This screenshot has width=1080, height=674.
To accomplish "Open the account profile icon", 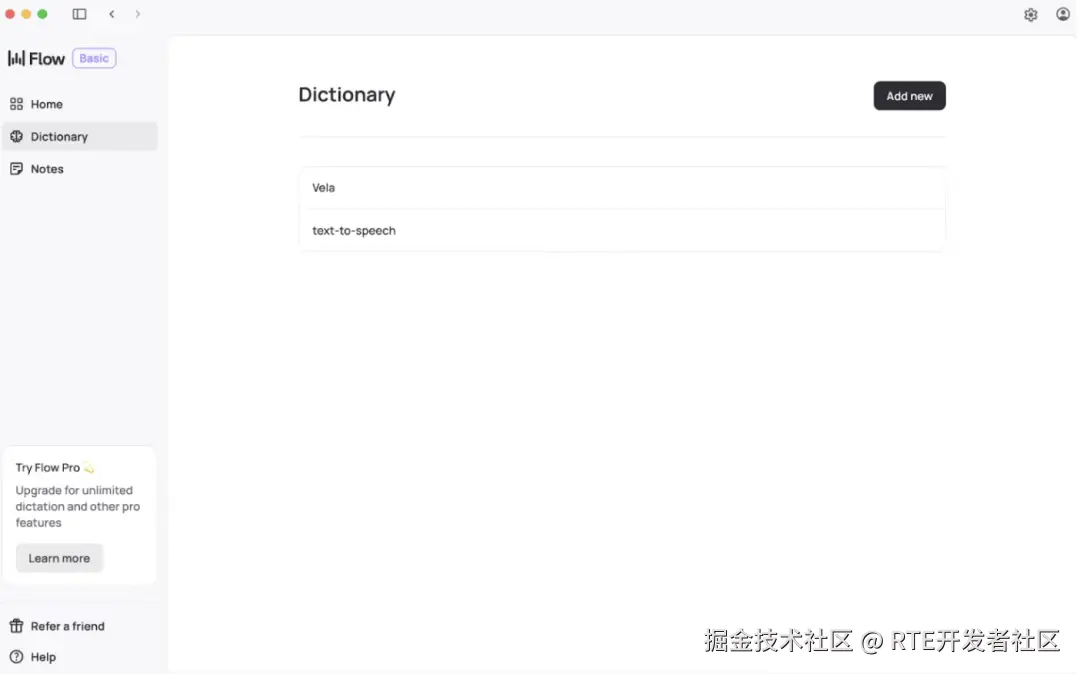I will pyautogui.click(x=1063, y=14).
